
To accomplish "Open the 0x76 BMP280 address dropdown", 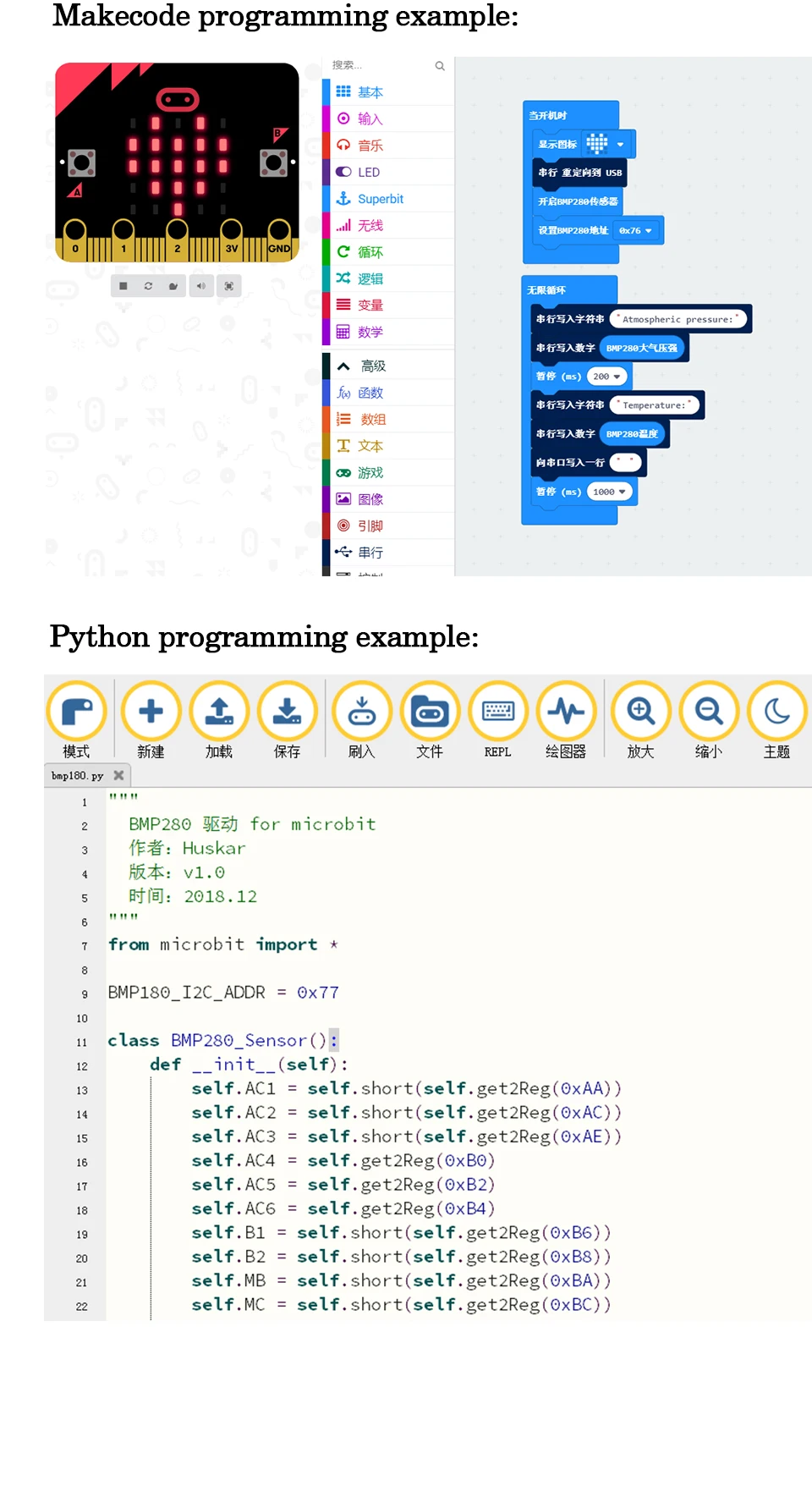I will pos(648,231).
